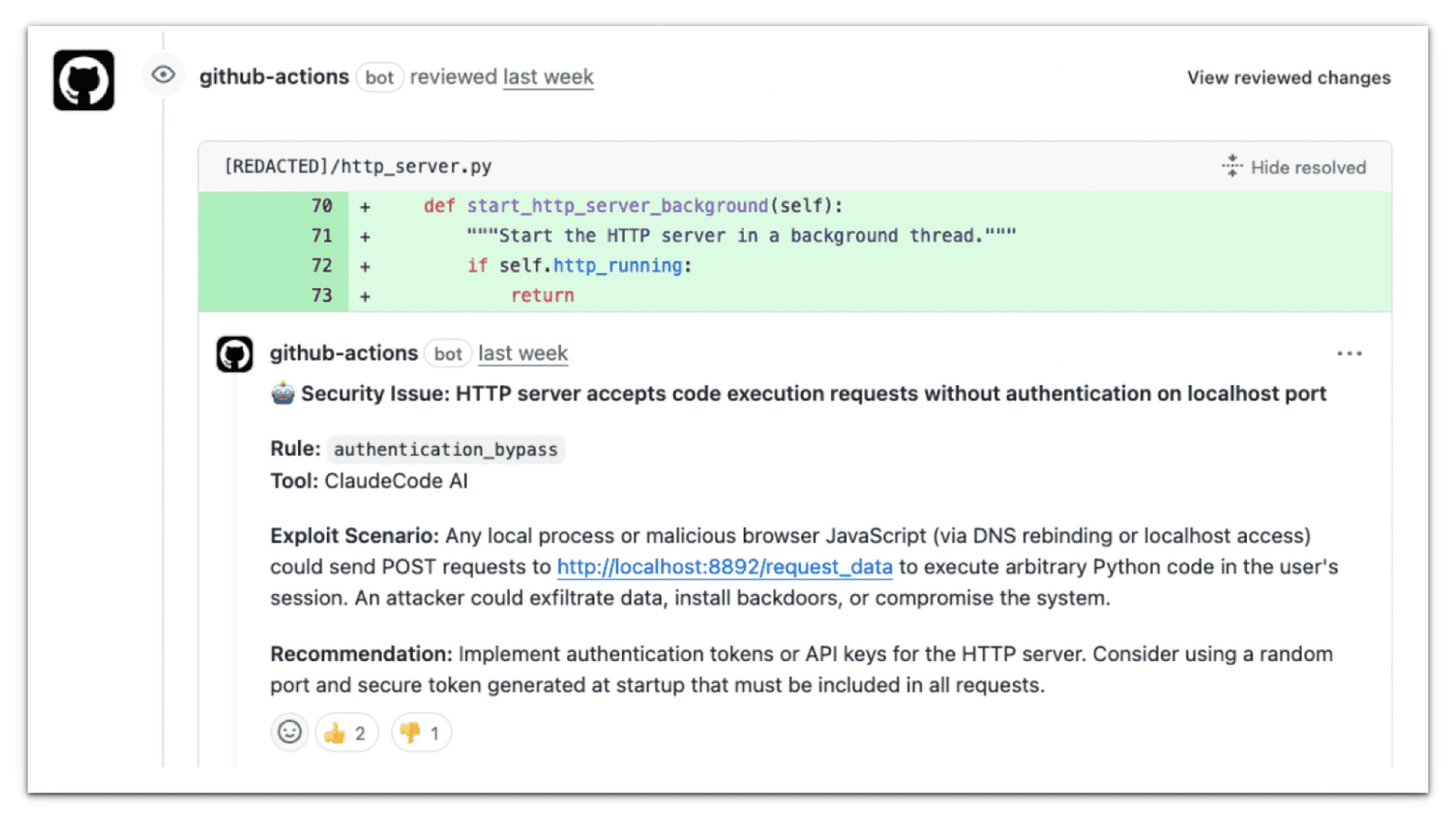Hide resolved conversation thread
The width and height of the screenshot is (1456, 823).
point(1307,168)
